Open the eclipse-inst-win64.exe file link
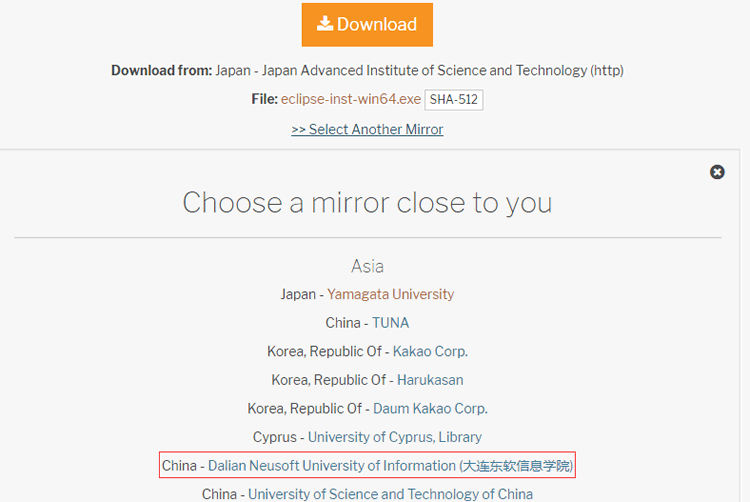 tap(351, 100)
